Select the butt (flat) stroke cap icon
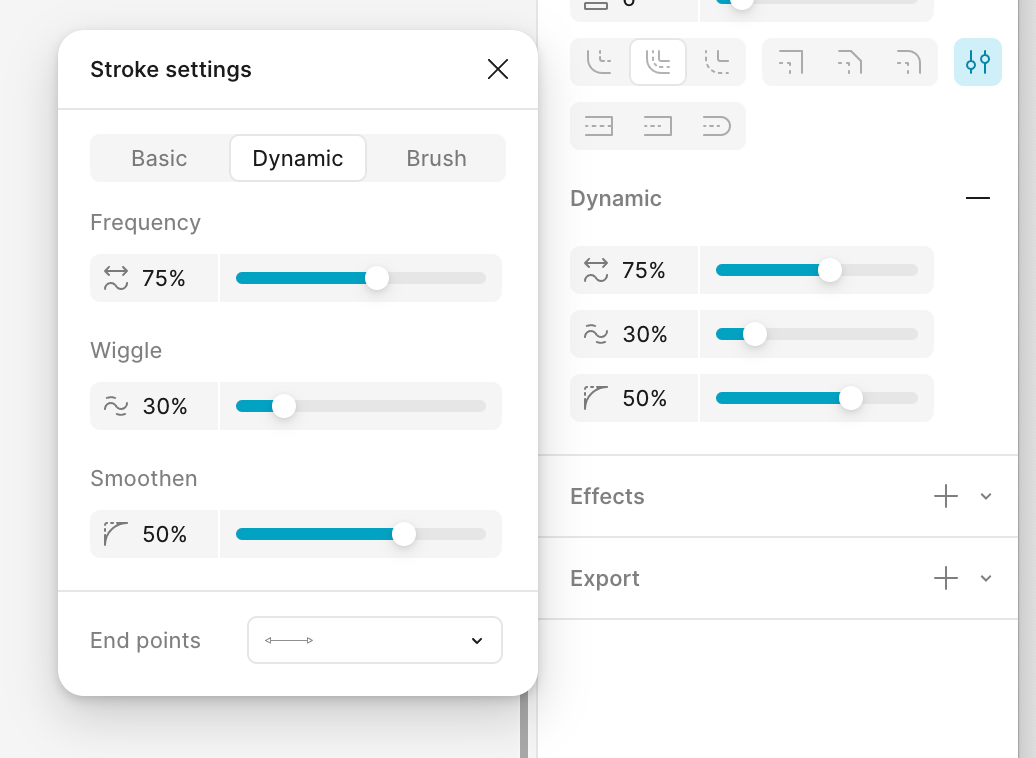Viewport: 1036px width, 758px height. 599,126
